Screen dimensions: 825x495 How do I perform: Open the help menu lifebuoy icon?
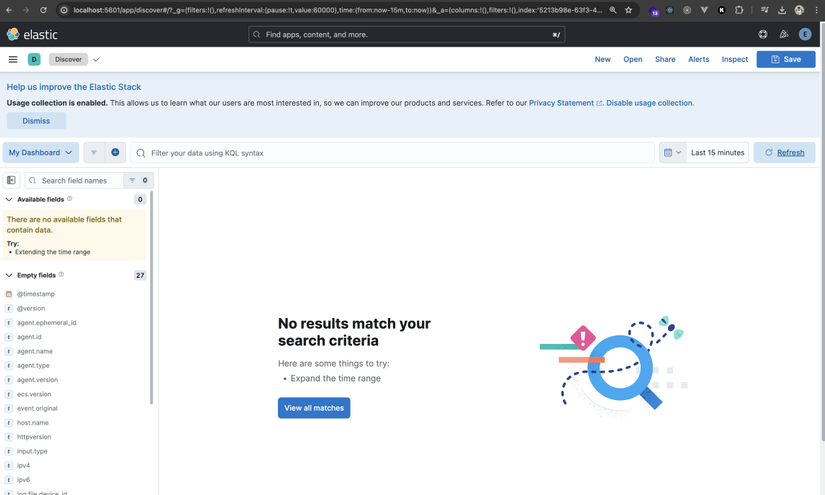point(763,34)
